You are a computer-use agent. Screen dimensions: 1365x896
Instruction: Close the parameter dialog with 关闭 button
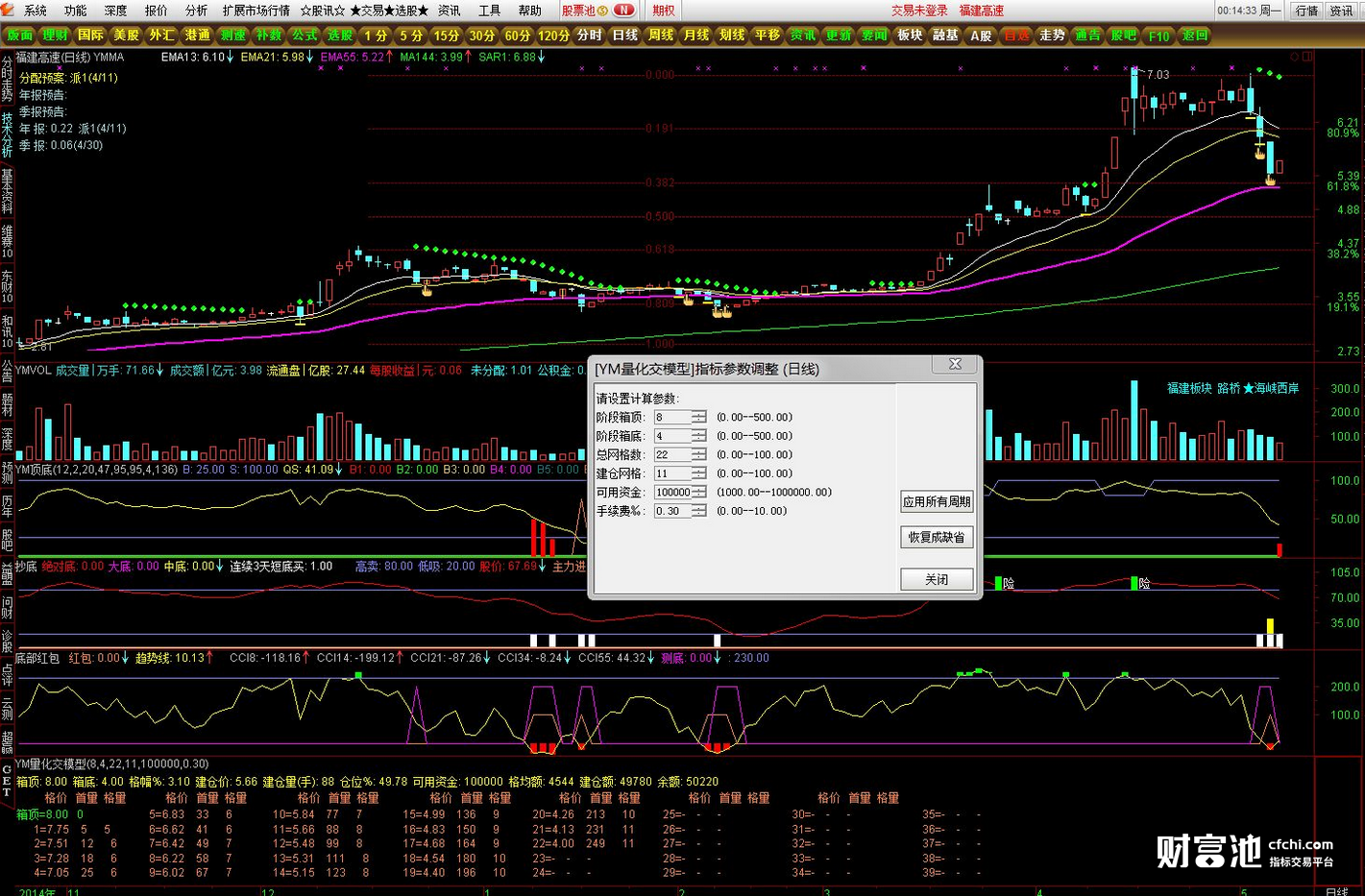(937, 580)
